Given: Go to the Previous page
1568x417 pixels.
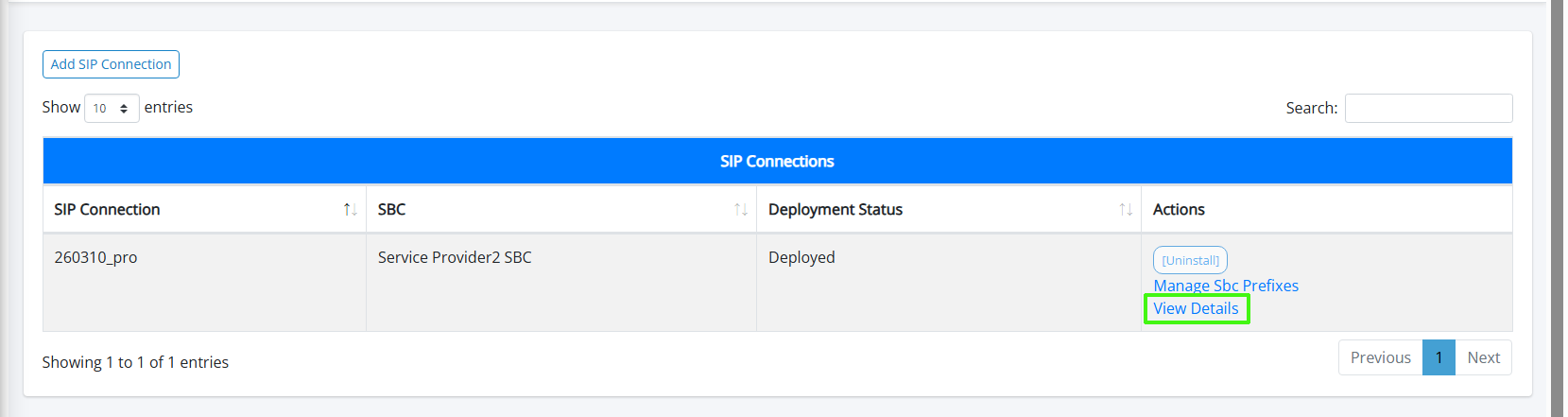Looking at the screenshot, I should point(1380,357).
